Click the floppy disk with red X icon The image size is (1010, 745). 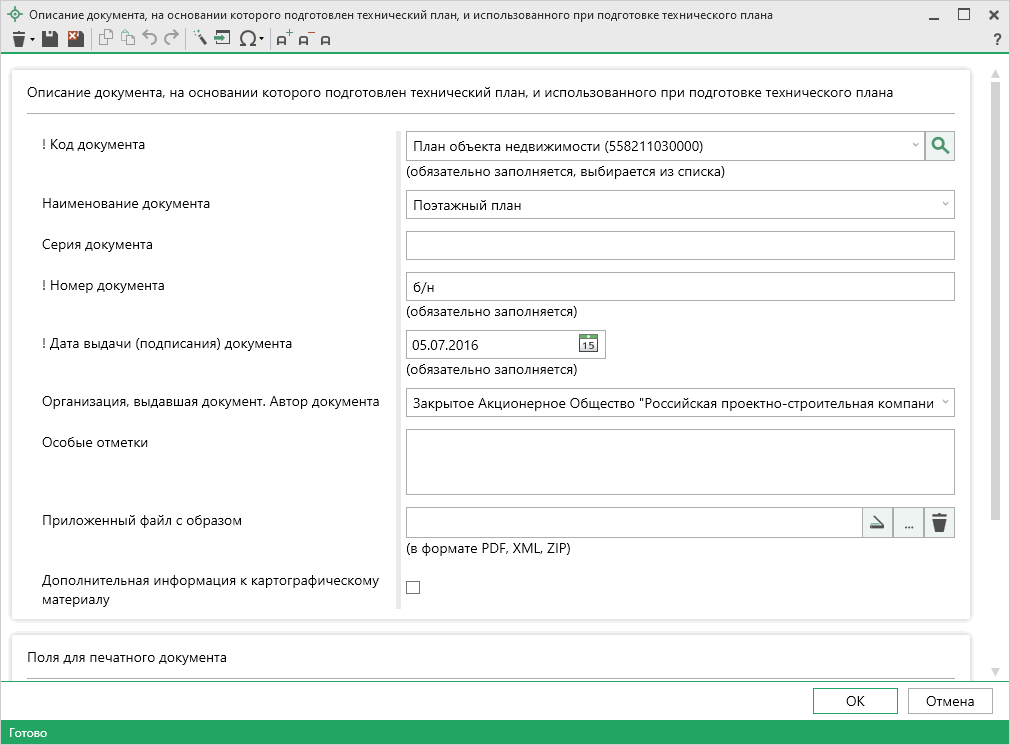[x=75, y=39]
